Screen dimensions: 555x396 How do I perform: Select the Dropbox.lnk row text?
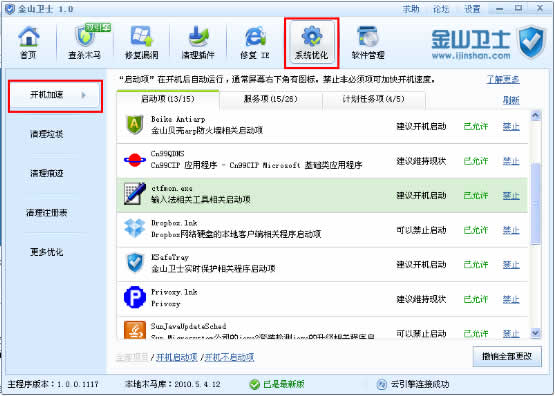(x=236, y=229)
